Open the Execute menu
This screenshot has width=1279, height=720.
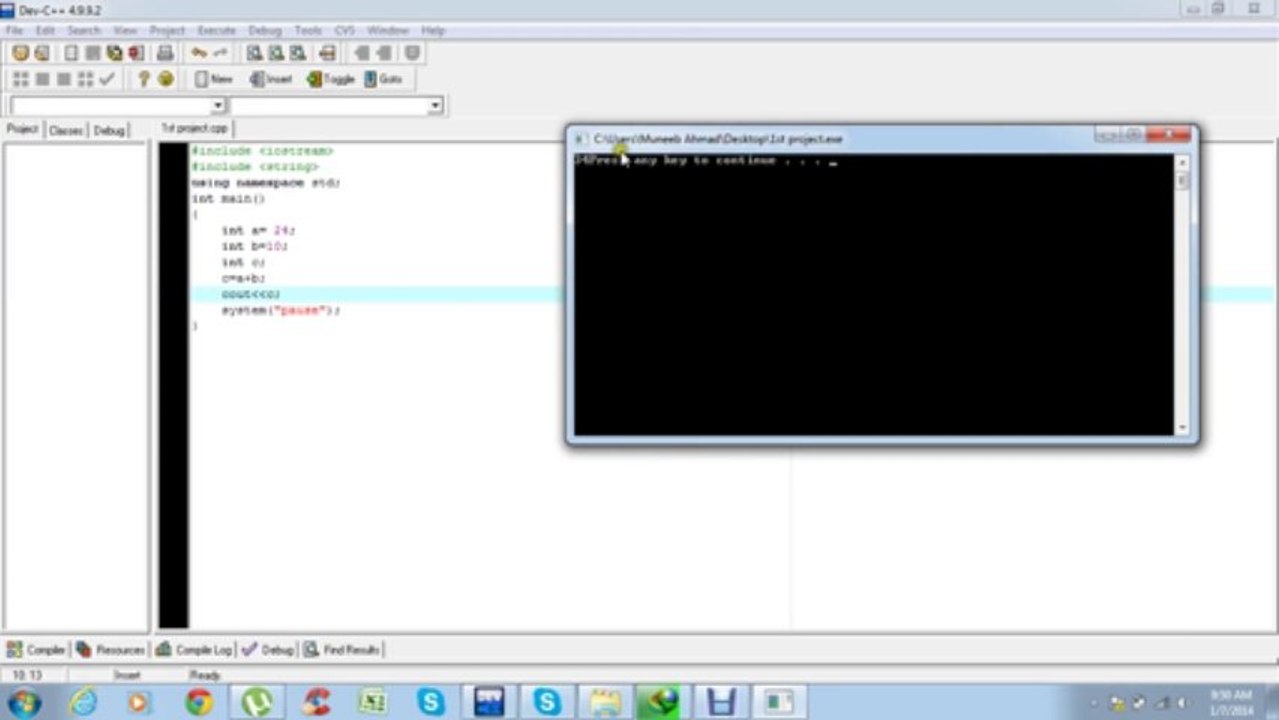point(216,31)
